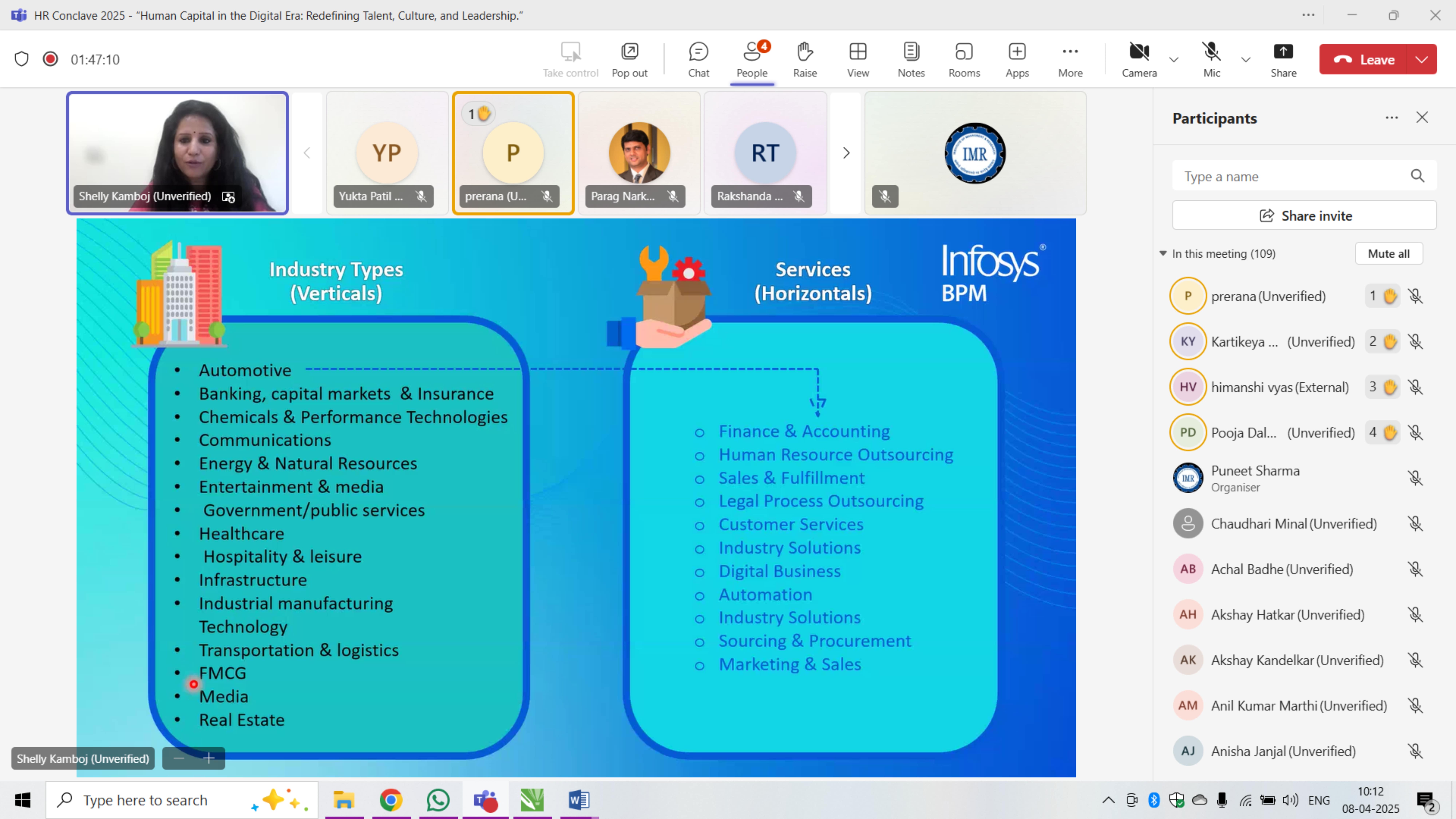Image resolution: width=1456 pixels, height=819 pixels.
Task: Click the mic icon for prerana
Action: click(x=1415, y=296)
